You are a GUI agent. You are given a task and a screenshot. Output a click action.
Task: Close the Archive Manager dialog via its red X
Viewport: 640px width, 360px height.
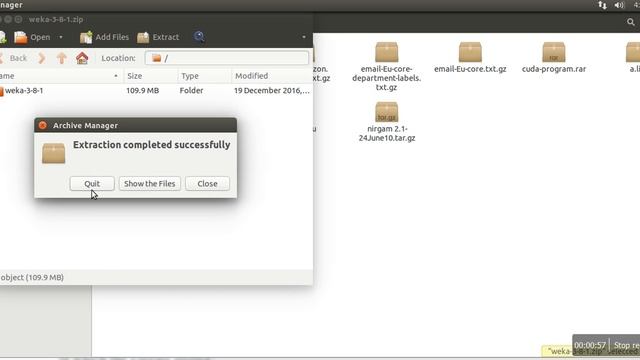click(x=43, y=125)
